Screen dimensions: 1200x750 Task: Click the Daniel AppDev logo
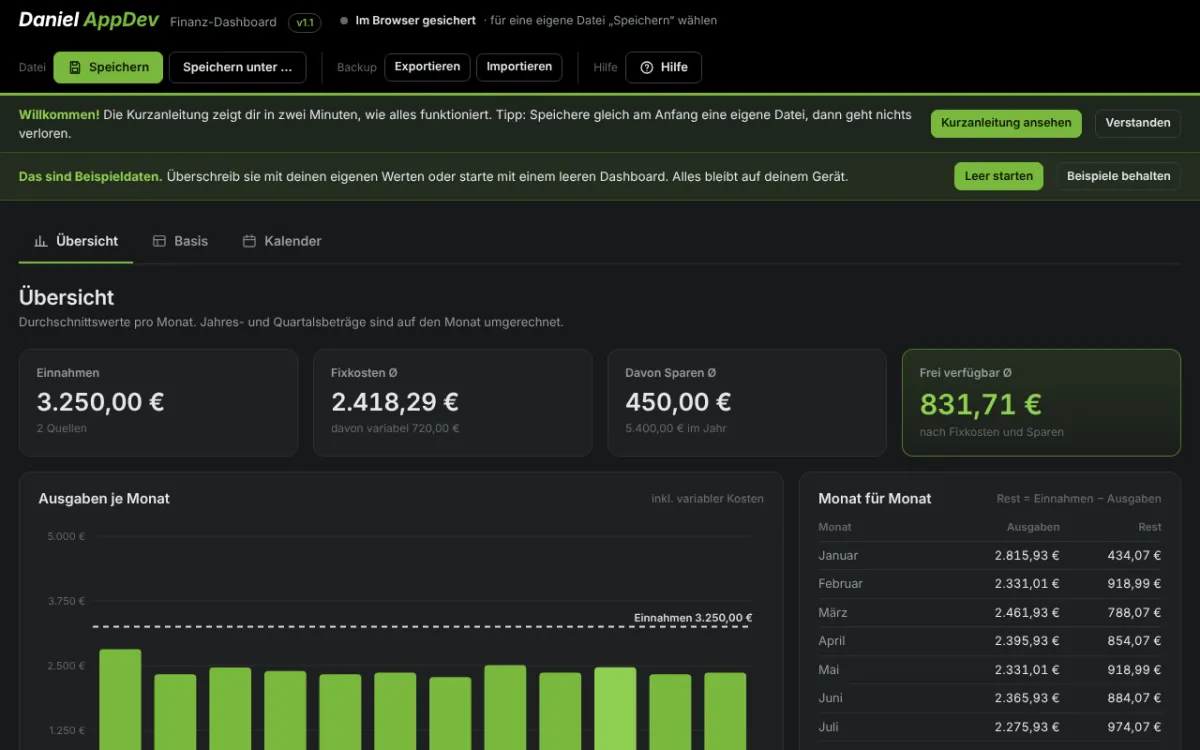tap(88, 20)
